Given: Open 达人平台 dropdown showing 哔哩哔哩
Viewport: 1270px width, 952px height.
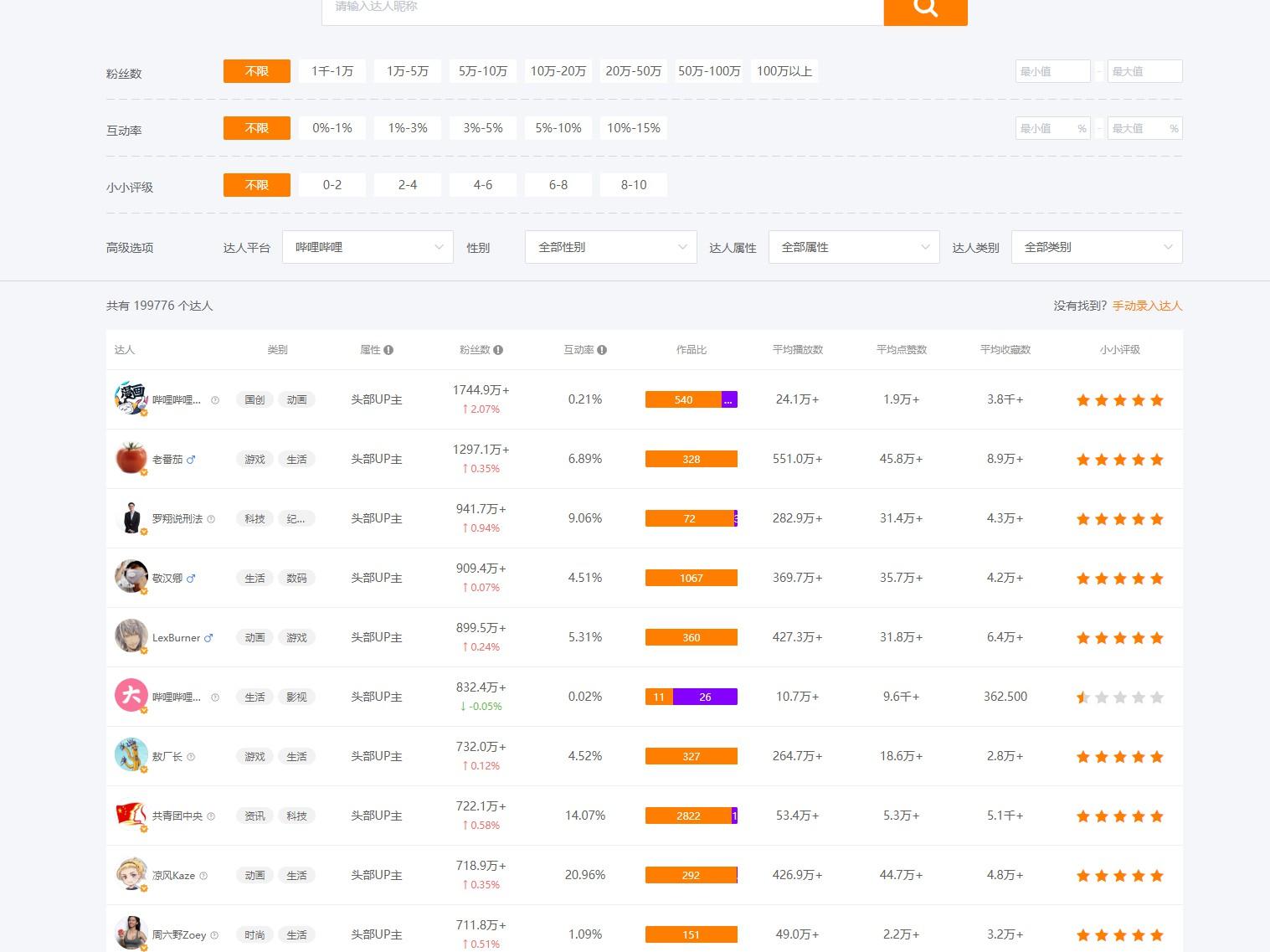Looking at the screenshot, I should click(368, 247).
